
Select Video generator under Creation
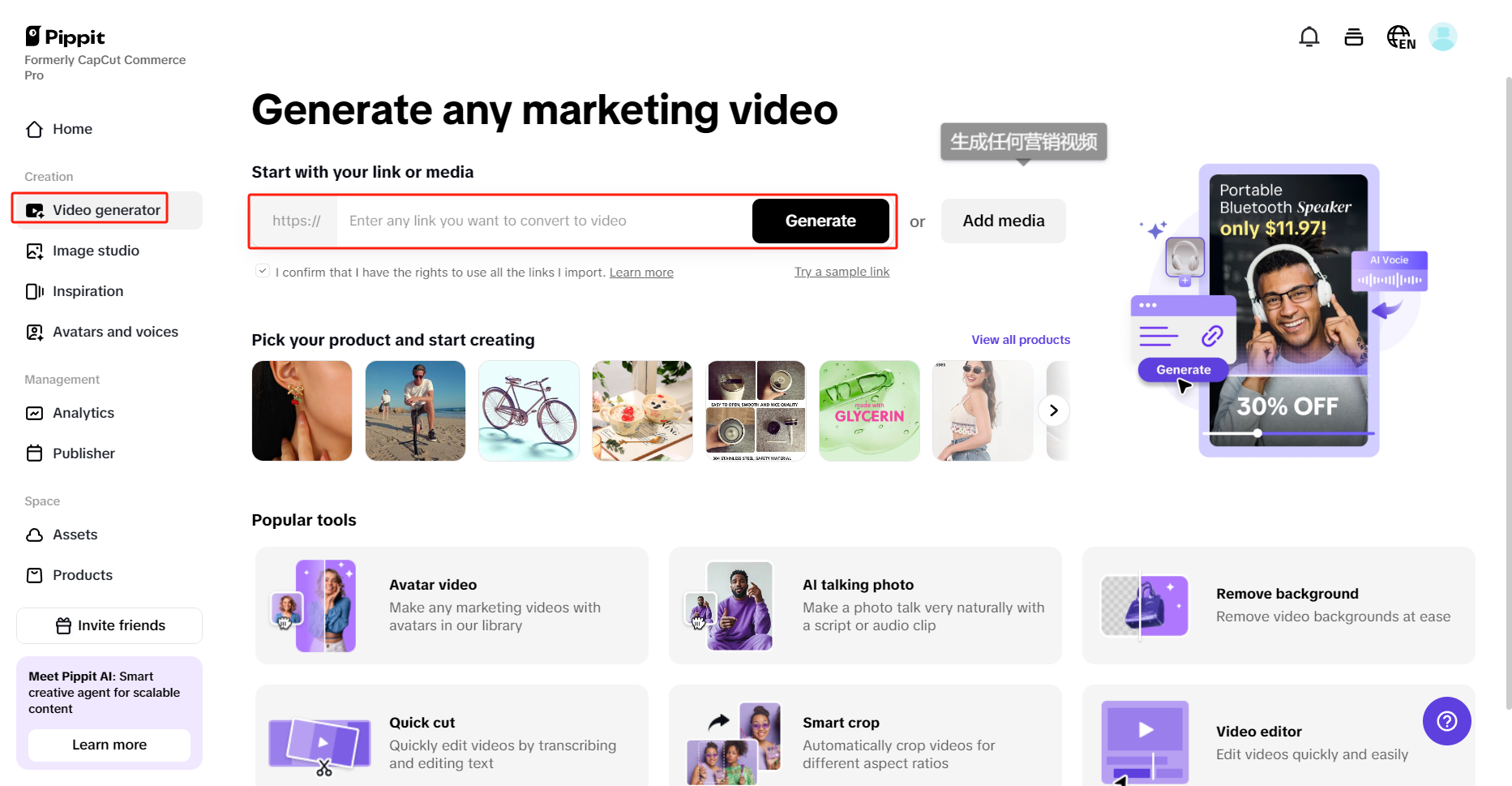point(106,209)
